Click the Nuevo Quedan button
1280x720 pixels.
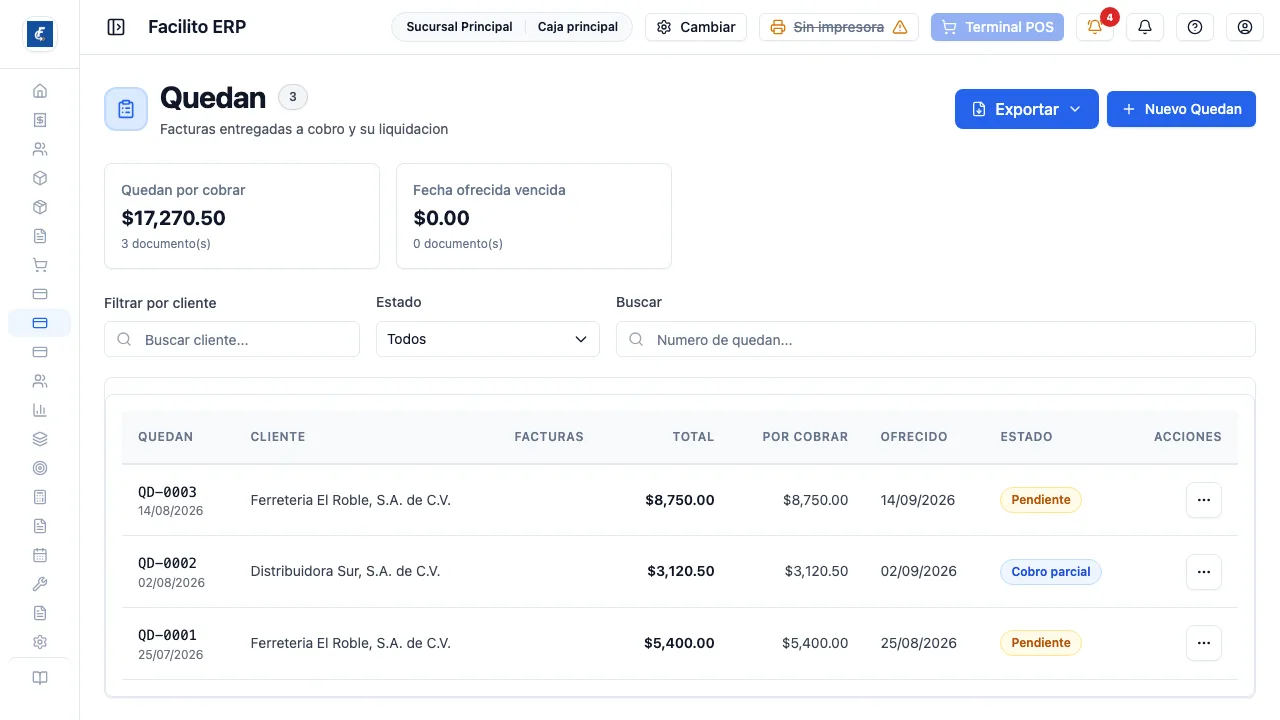point(1181,109)
